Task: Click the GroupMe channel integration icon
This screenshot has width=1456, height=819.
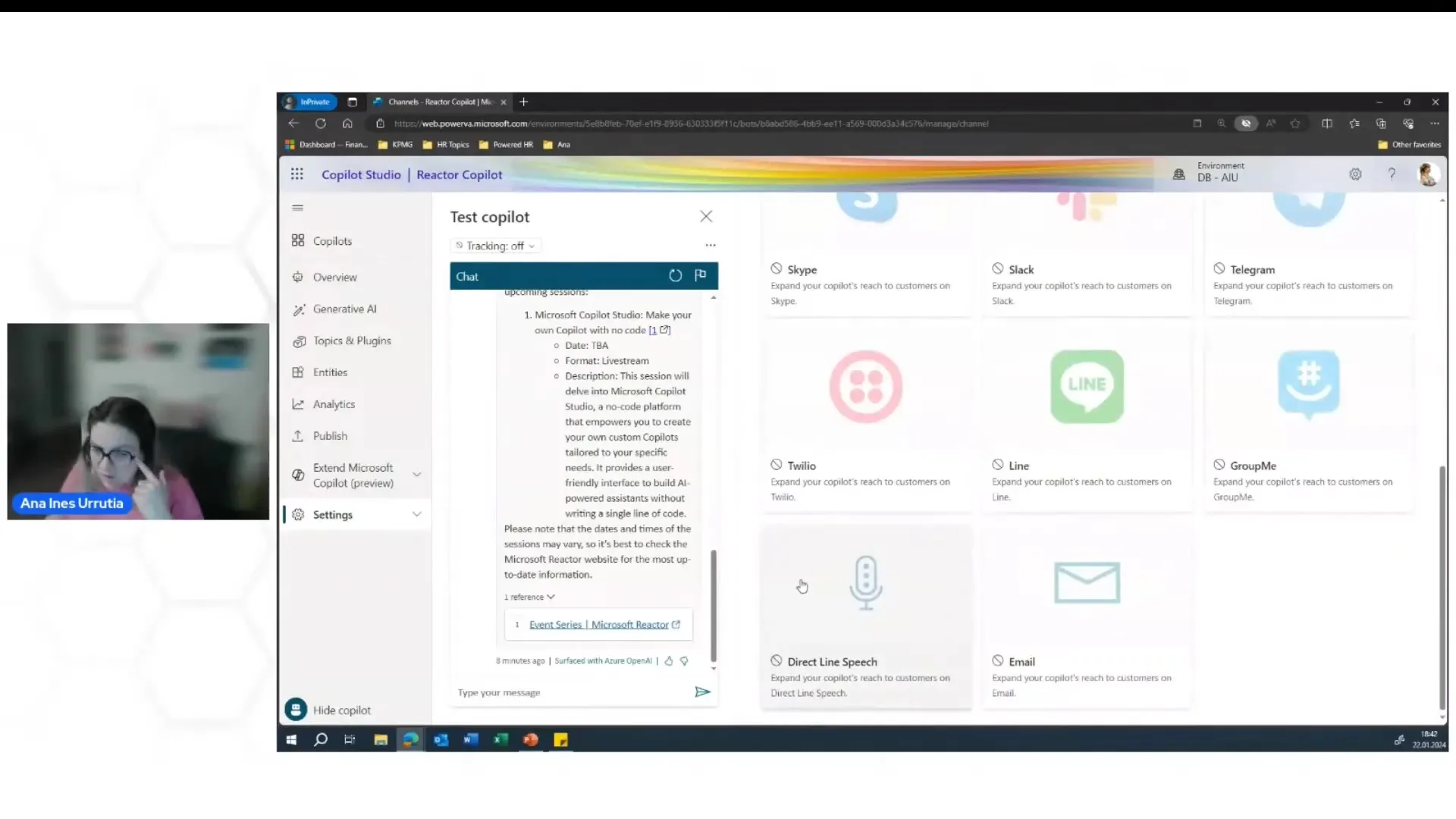Action: click(1307, 385)
